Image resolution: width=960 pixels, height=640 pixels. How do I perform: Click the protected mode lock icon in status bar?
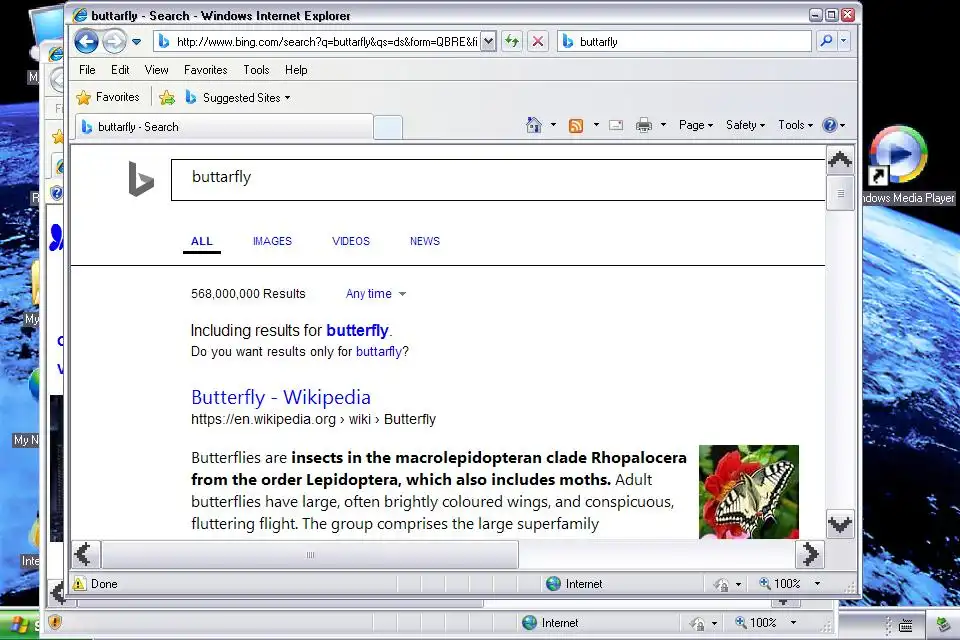tap(721, 584)
